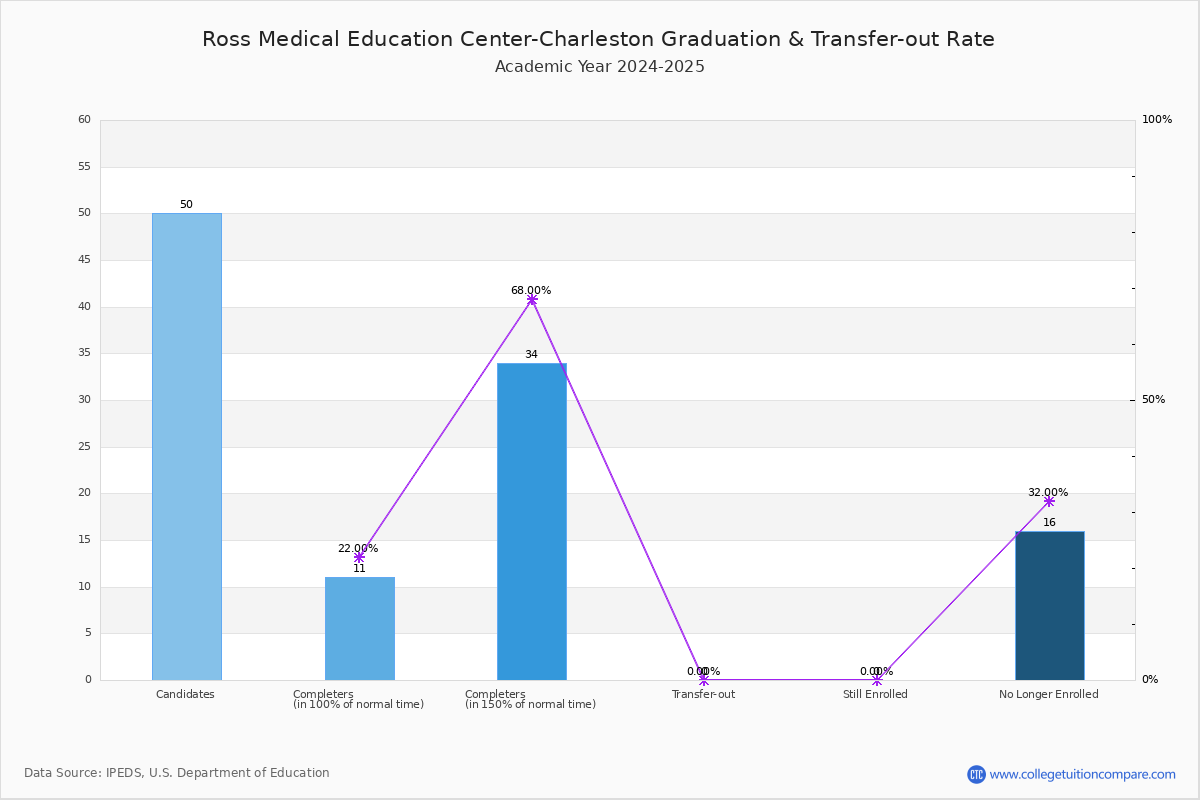Click the Completers 150% normal time label
1200x800 pixels.
(530, 699)
